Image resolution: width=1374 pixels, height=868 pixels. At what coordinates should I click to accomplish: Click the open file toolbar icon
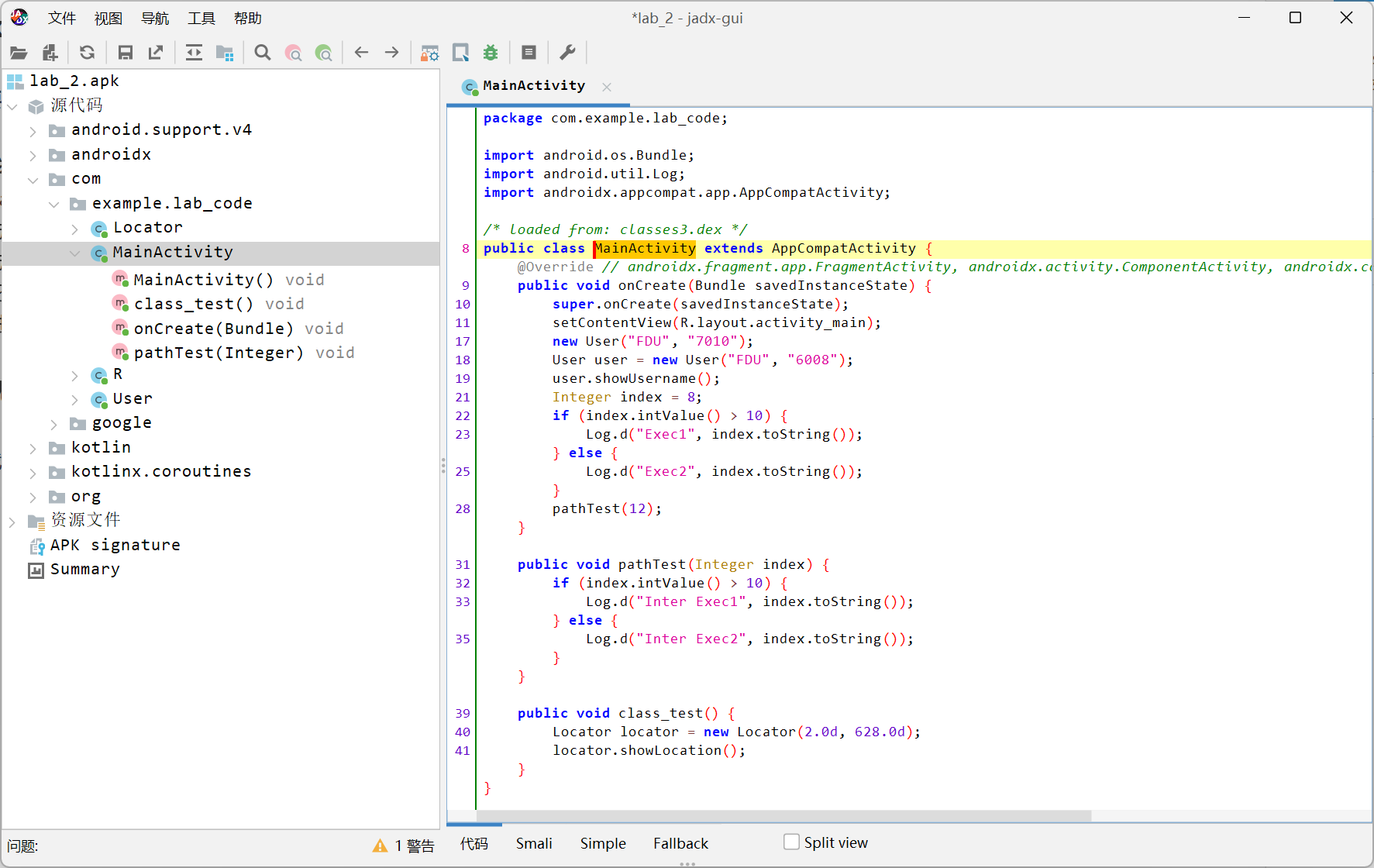19,53
